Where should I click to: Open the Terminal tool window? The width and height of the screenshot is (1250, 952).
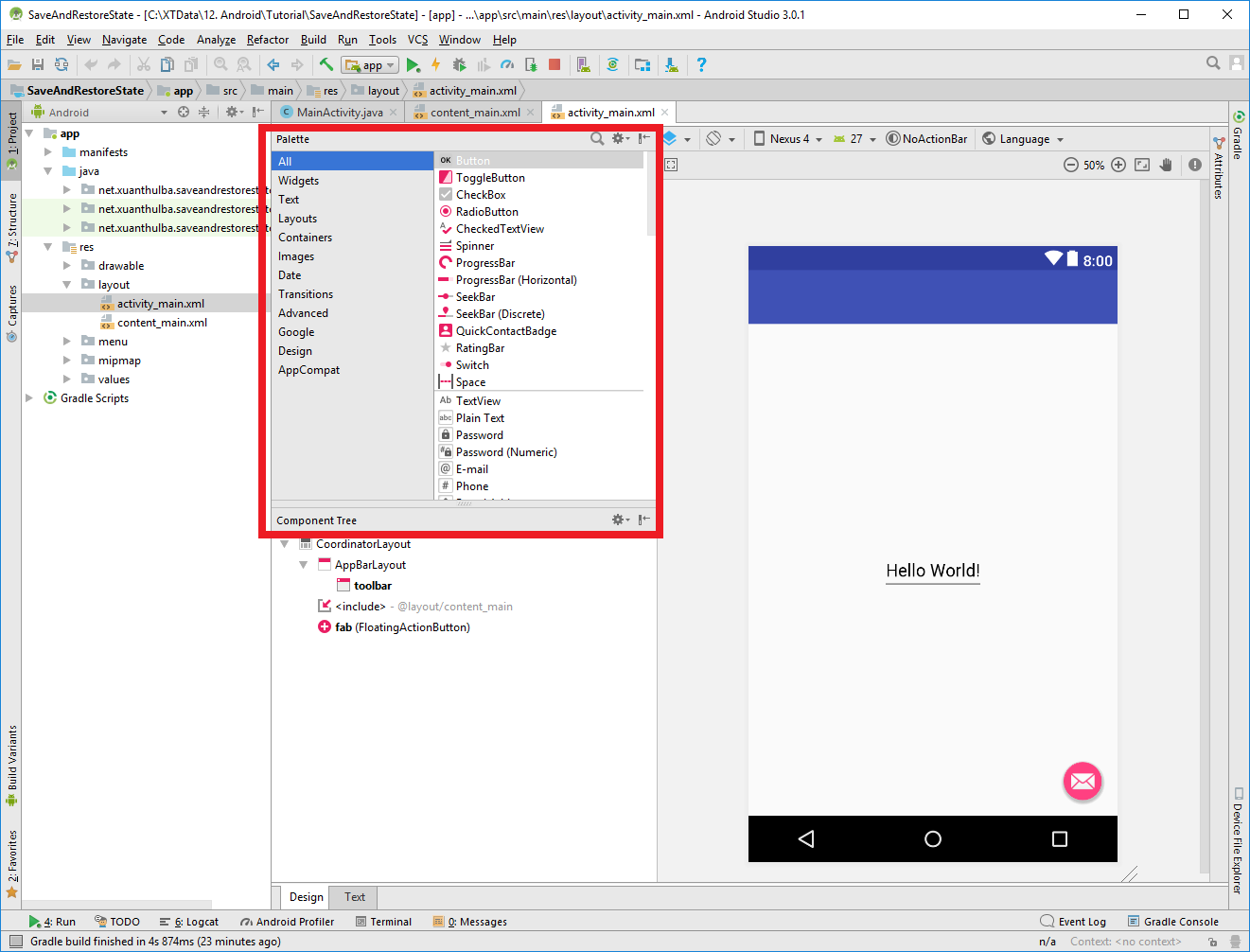tap(383, 922)
